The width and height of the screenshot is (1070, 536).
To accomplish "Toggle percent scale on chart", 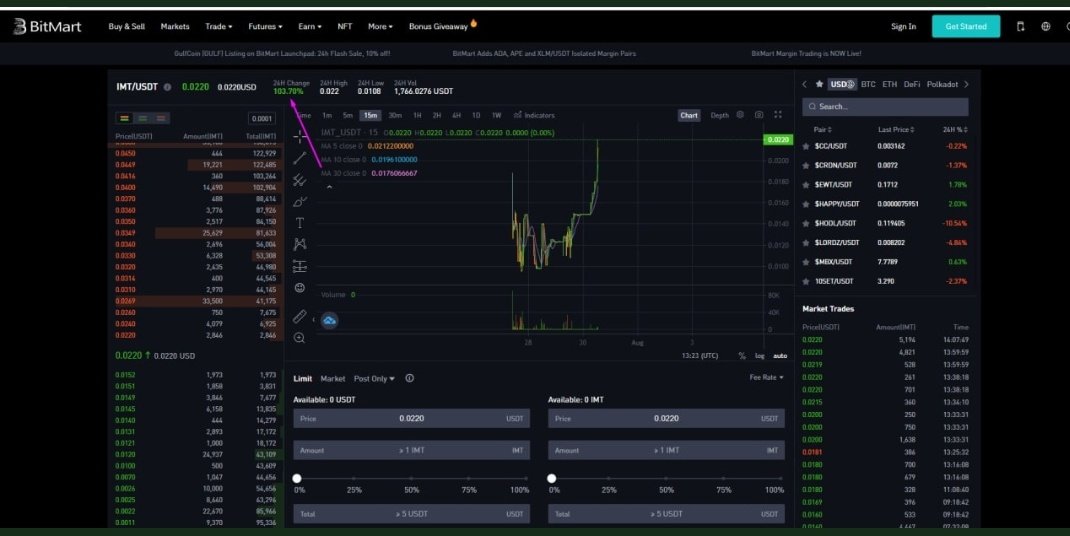I will pyautogui.click(x=742, y=356).
